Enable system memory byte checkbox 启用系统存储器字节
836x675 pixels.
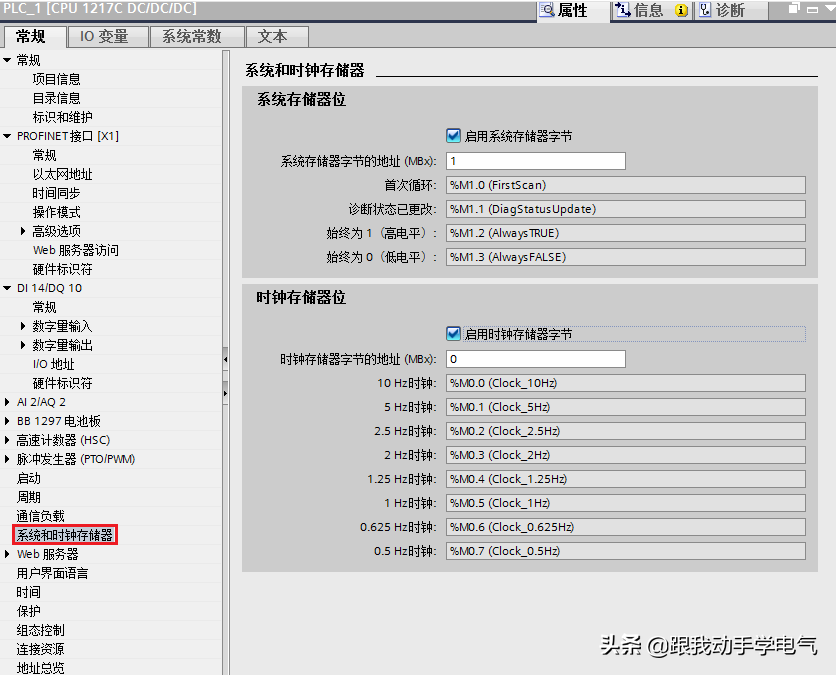pyautogui.click(x=453, y=136)
